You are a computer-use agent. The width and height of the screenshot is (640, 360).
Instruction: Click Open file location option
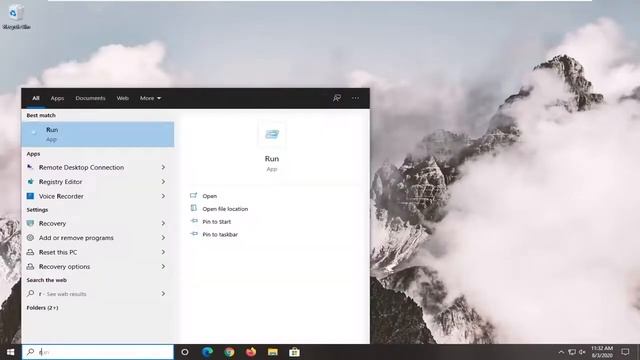(x=225, y=209)
